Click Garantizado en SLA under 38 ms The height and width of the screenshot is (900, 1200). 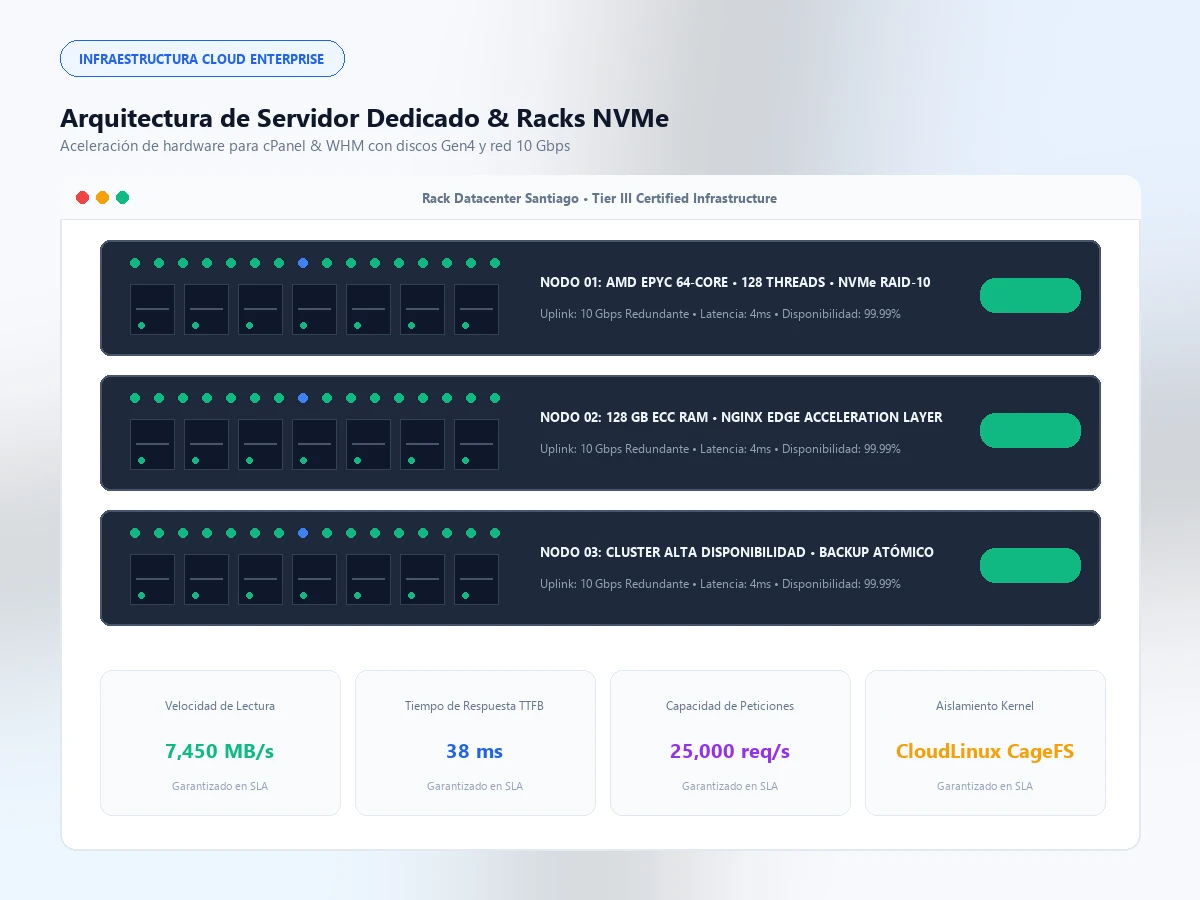click(x=475, y=786)
